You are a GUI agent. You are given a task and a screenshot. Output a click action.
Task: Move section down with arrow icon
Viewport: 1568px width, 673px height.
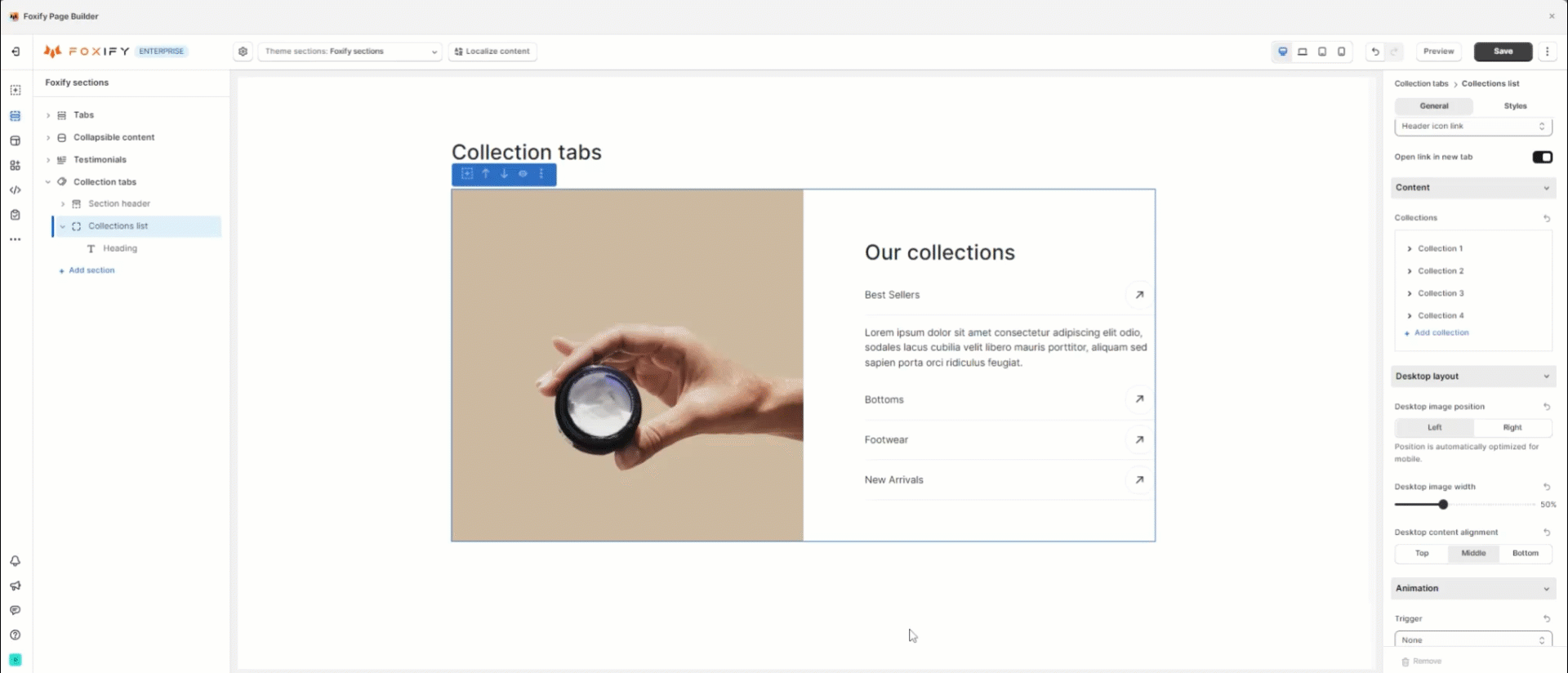504,174
